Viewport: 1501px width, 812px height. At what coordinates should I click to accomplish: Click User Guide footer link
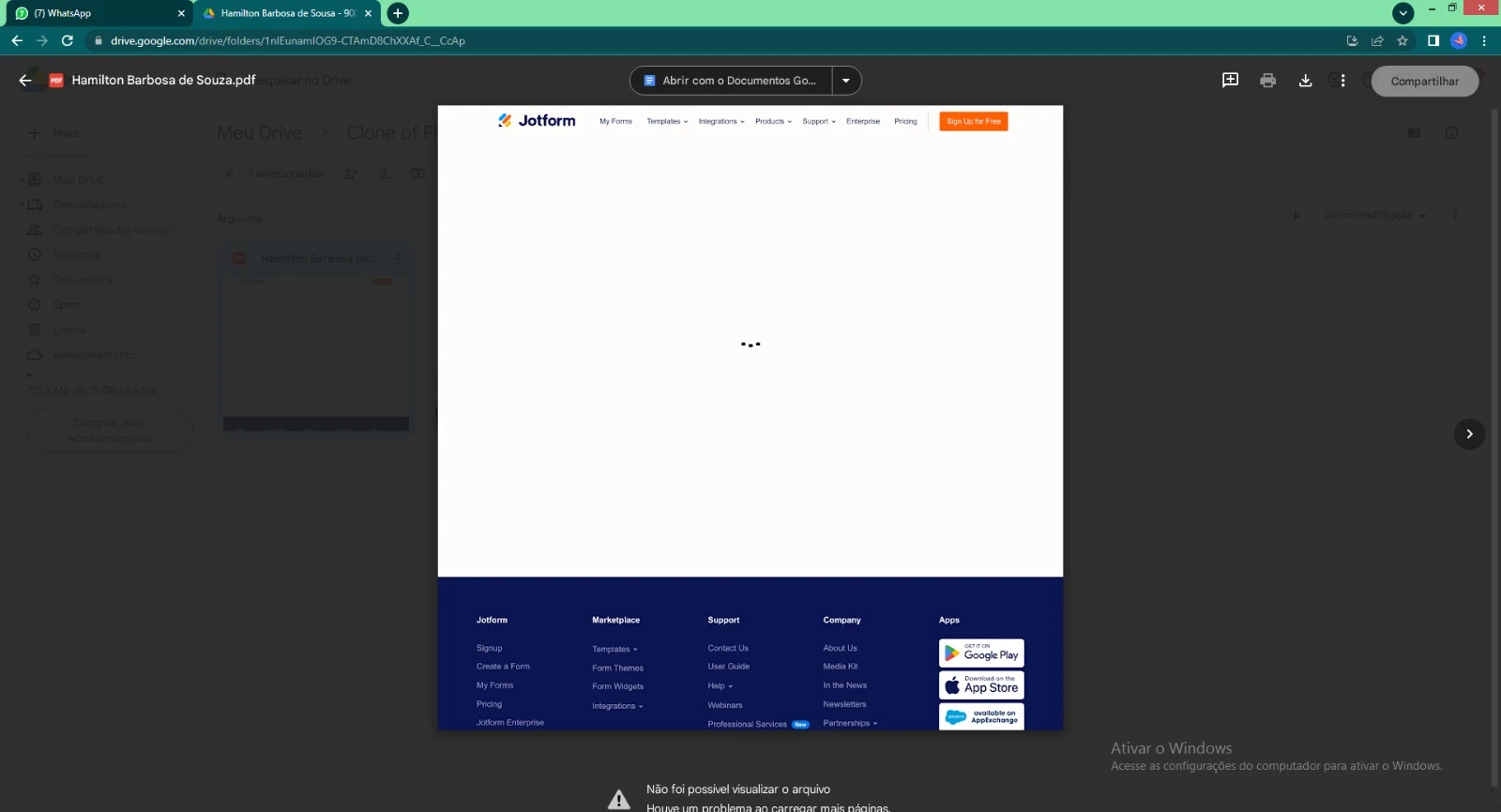click(728, 667)
